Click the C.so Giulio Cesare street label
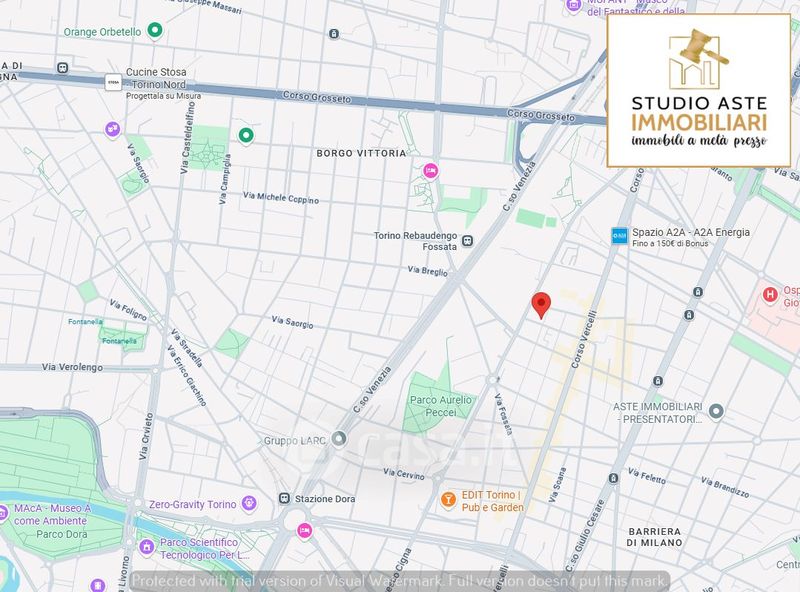Image resolution: width=800 pixels, height=592 pixels. point(585,535)
